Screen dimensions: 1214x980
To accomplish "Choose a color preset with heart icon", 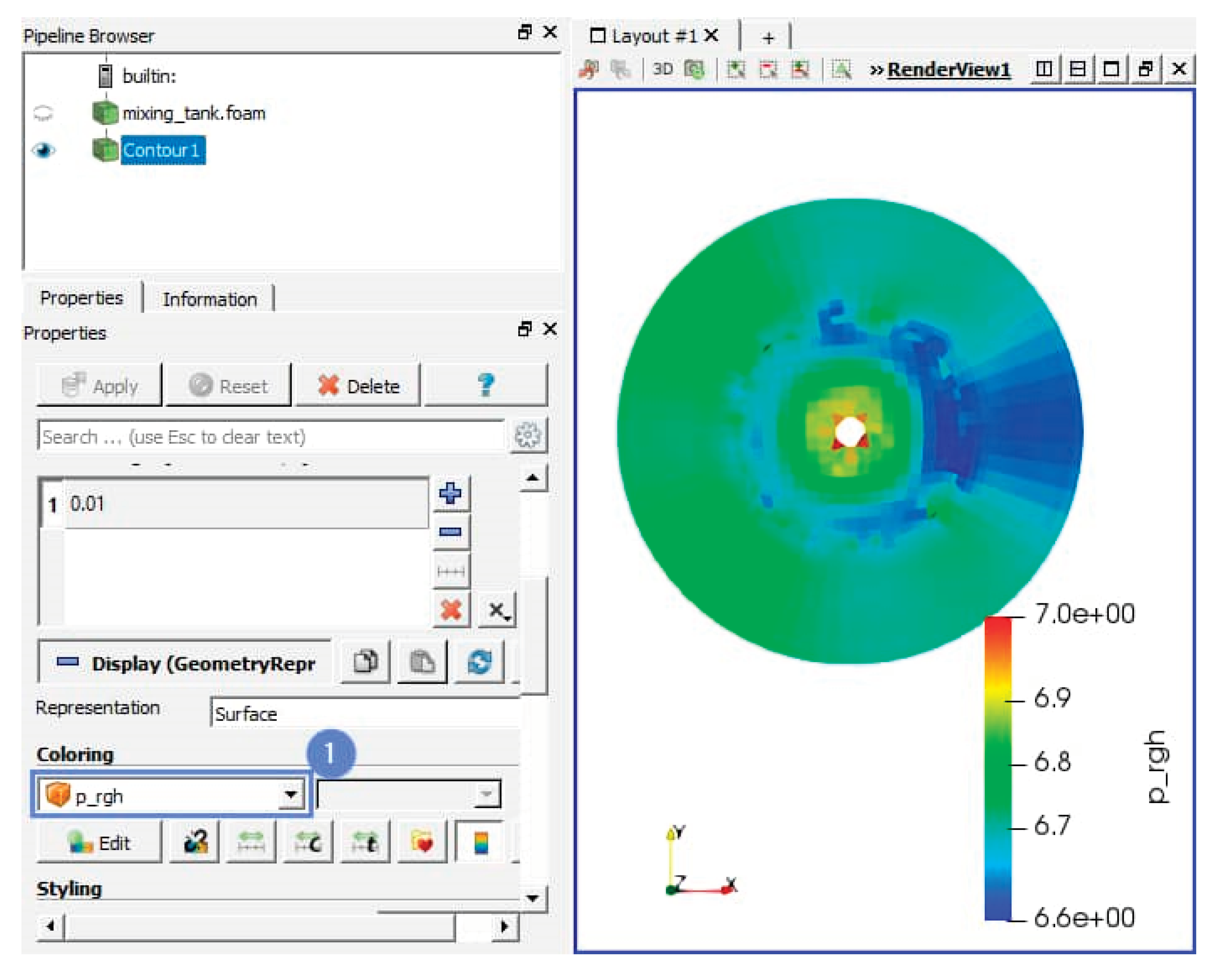I will (422, 843).
